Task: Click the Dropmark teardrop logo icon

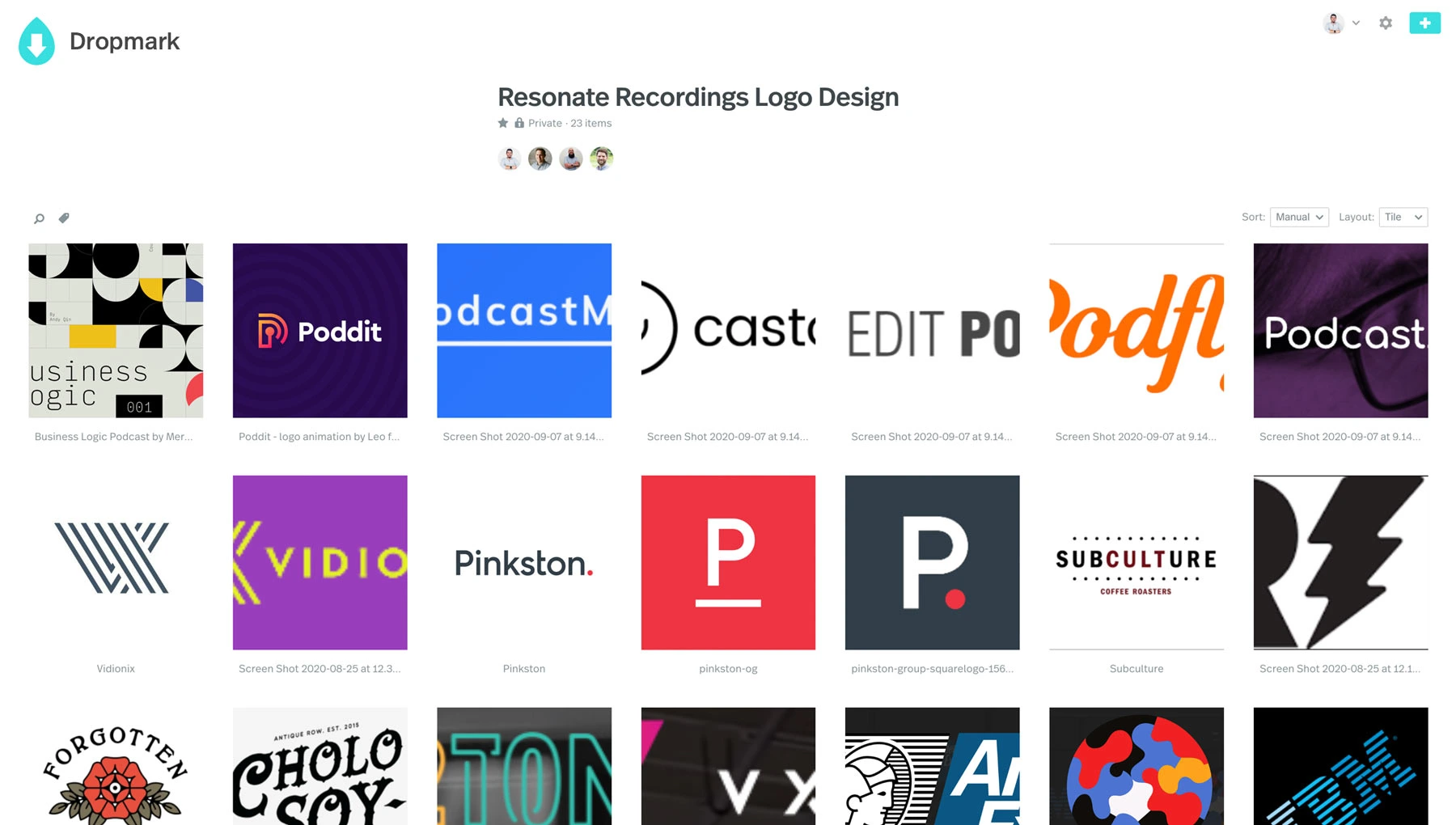Action: point(36,41)
